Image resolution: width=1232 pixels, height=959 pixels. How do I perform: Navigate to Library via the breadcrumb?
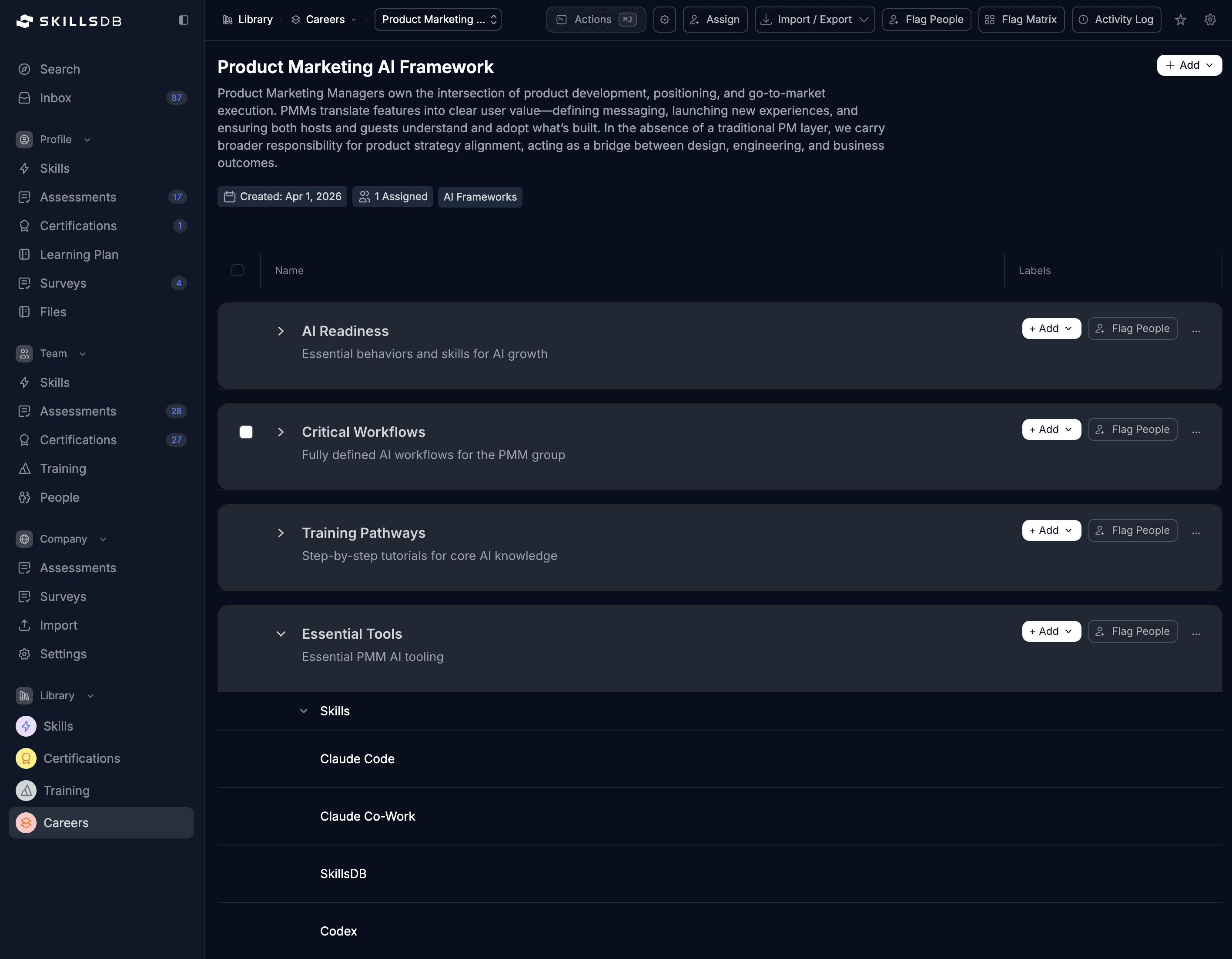(254, 19)
